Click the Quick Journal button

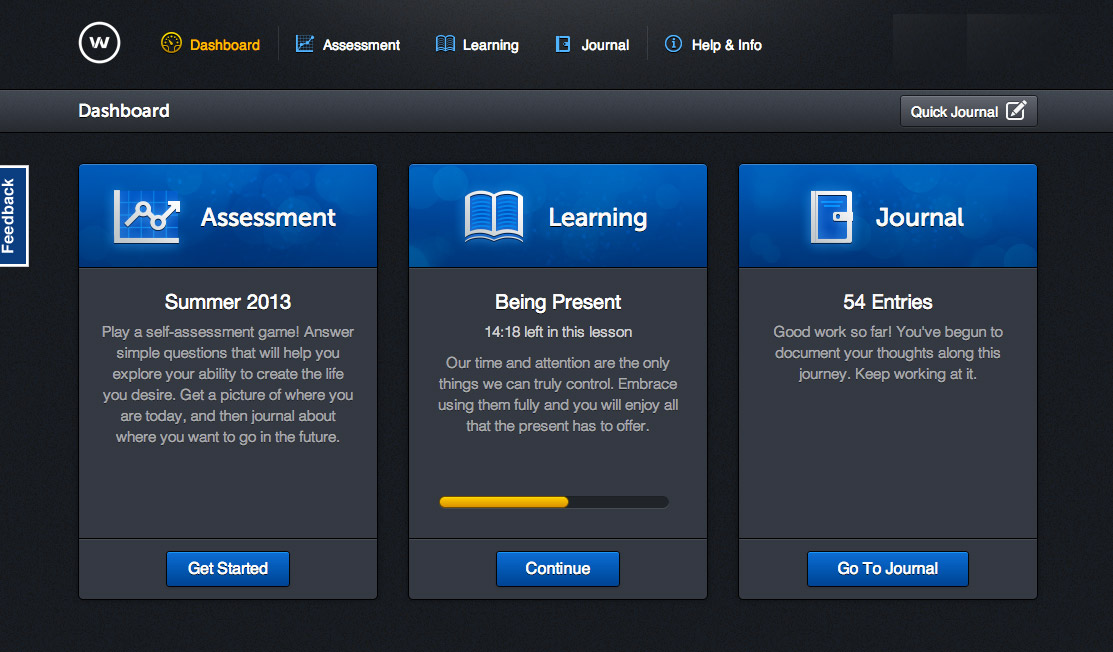point(969,111)
